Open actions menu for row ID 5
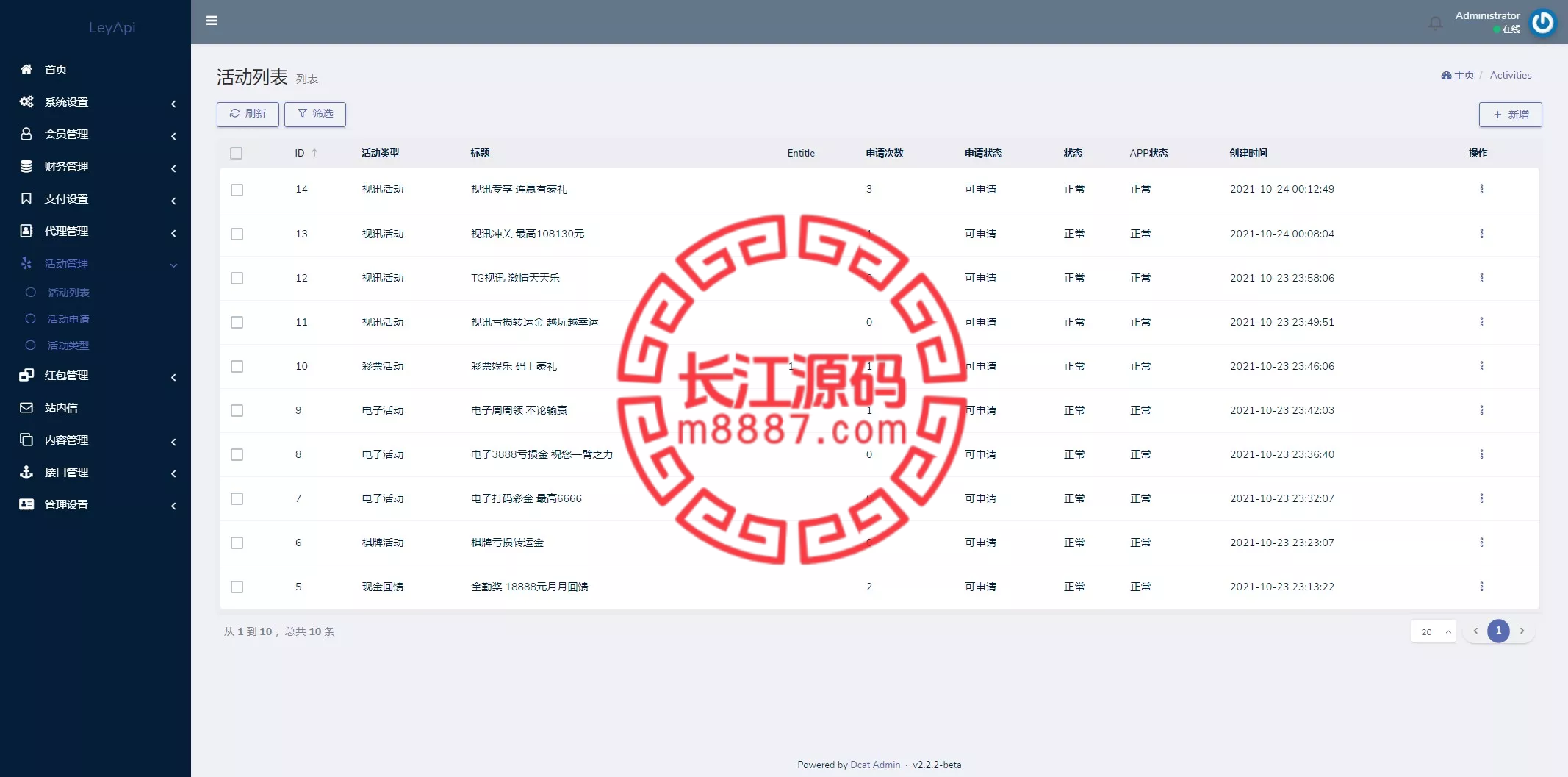Image resolution: width=1568 pixels, height=777 pixels. (1481, 587)
